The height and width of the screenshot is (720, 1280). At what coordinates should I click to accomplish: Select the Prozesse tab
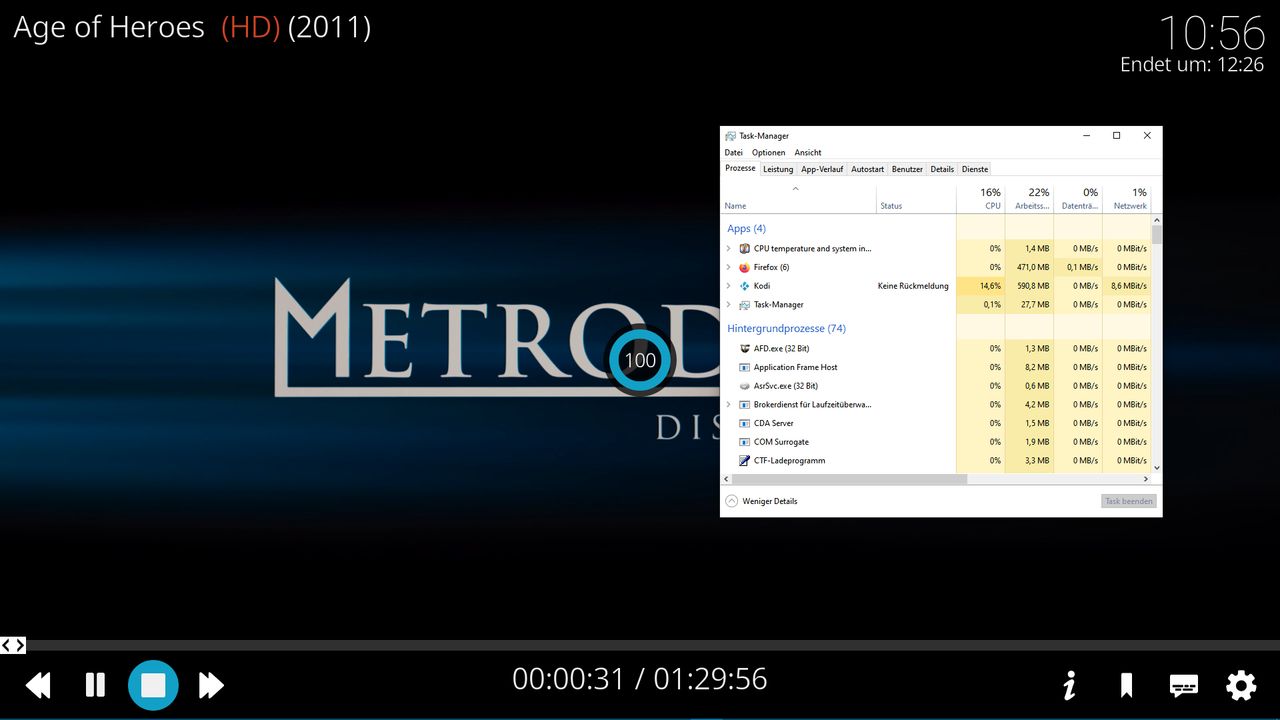point(740,168)
